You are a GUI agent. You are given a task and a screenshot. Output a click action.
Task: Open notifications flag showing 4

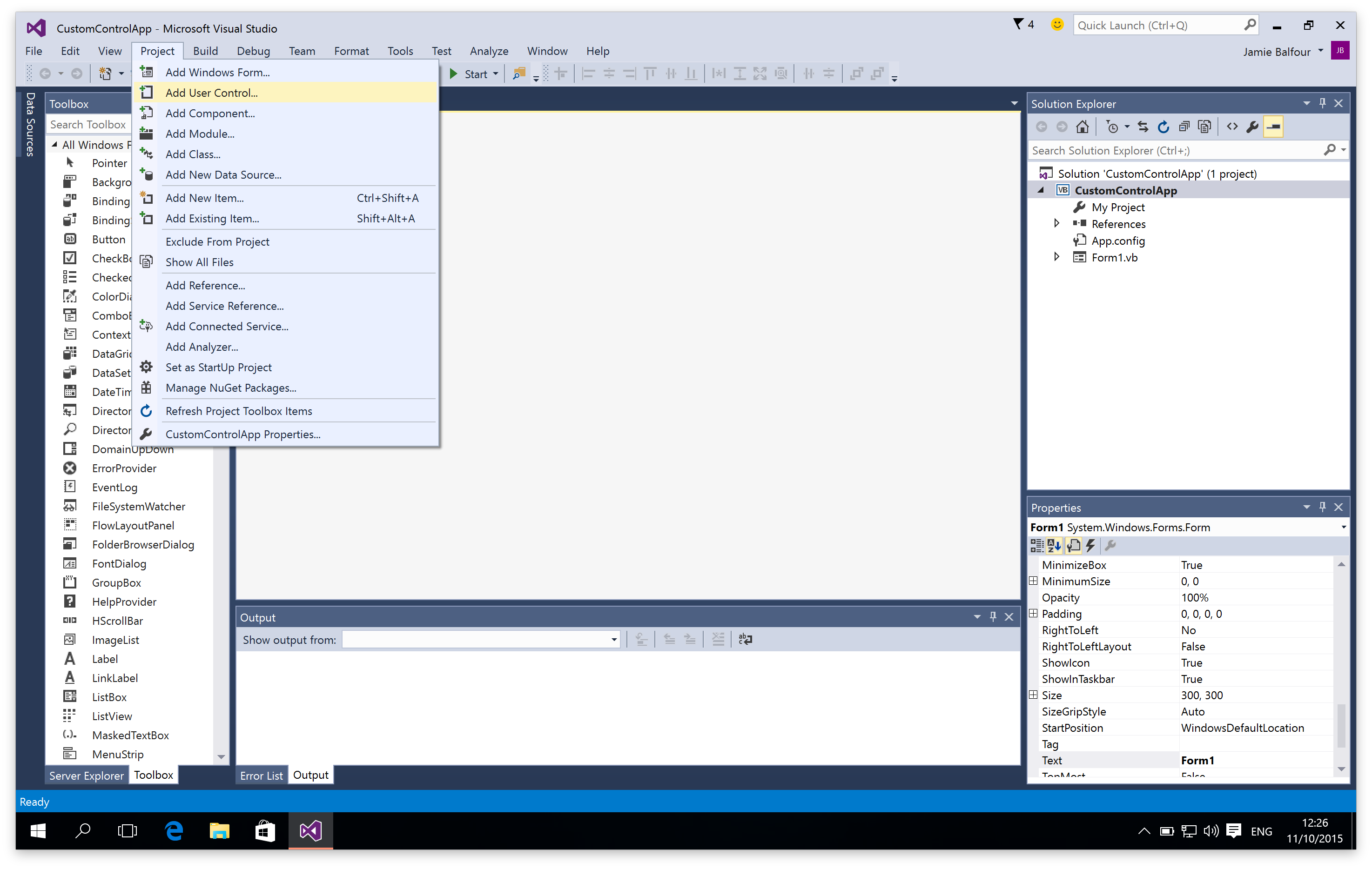pyautogui.click(x=1024, y=25)
